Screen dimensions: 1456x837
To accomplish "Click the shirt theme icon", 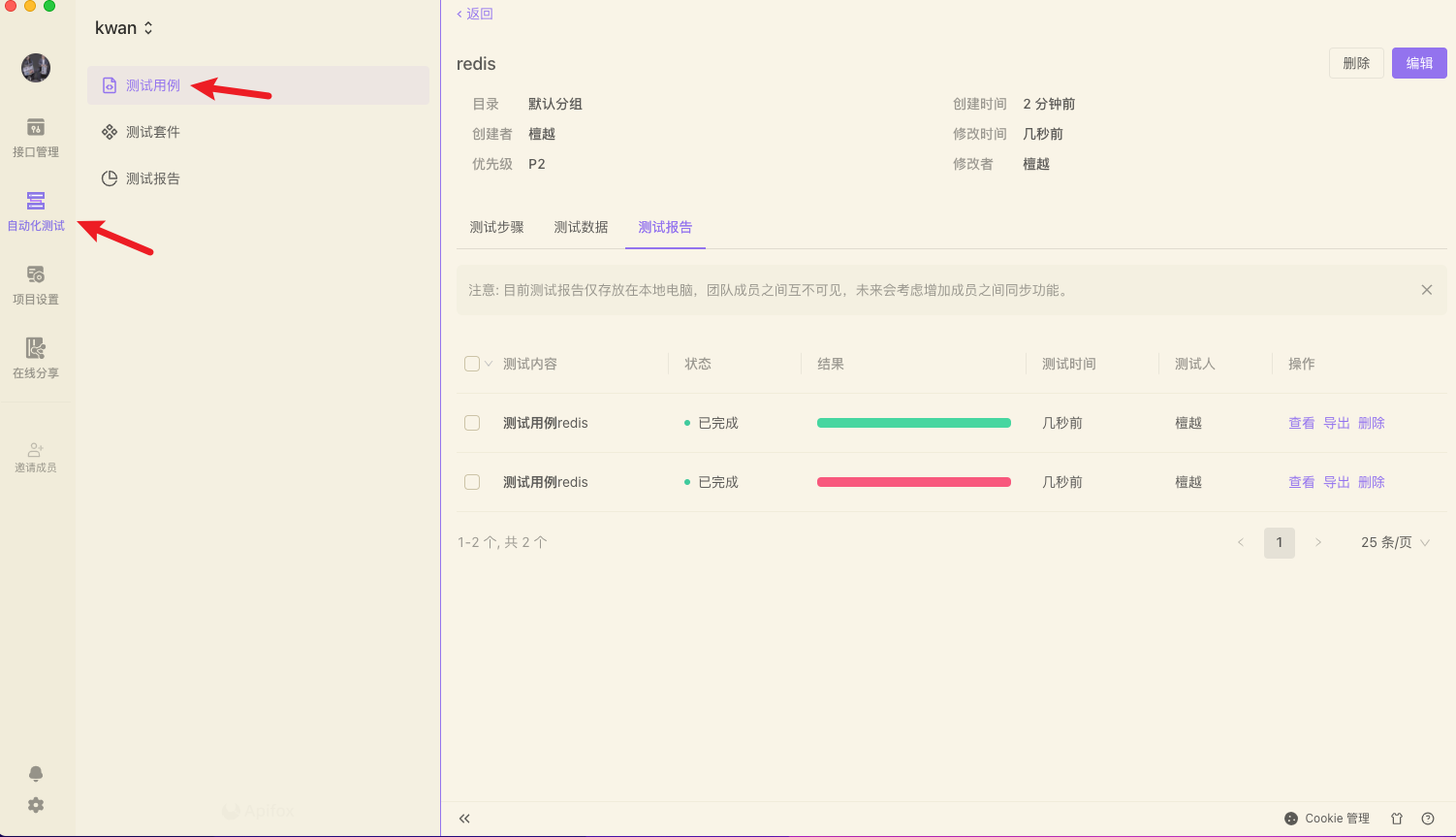I will tap(1397, 819).
